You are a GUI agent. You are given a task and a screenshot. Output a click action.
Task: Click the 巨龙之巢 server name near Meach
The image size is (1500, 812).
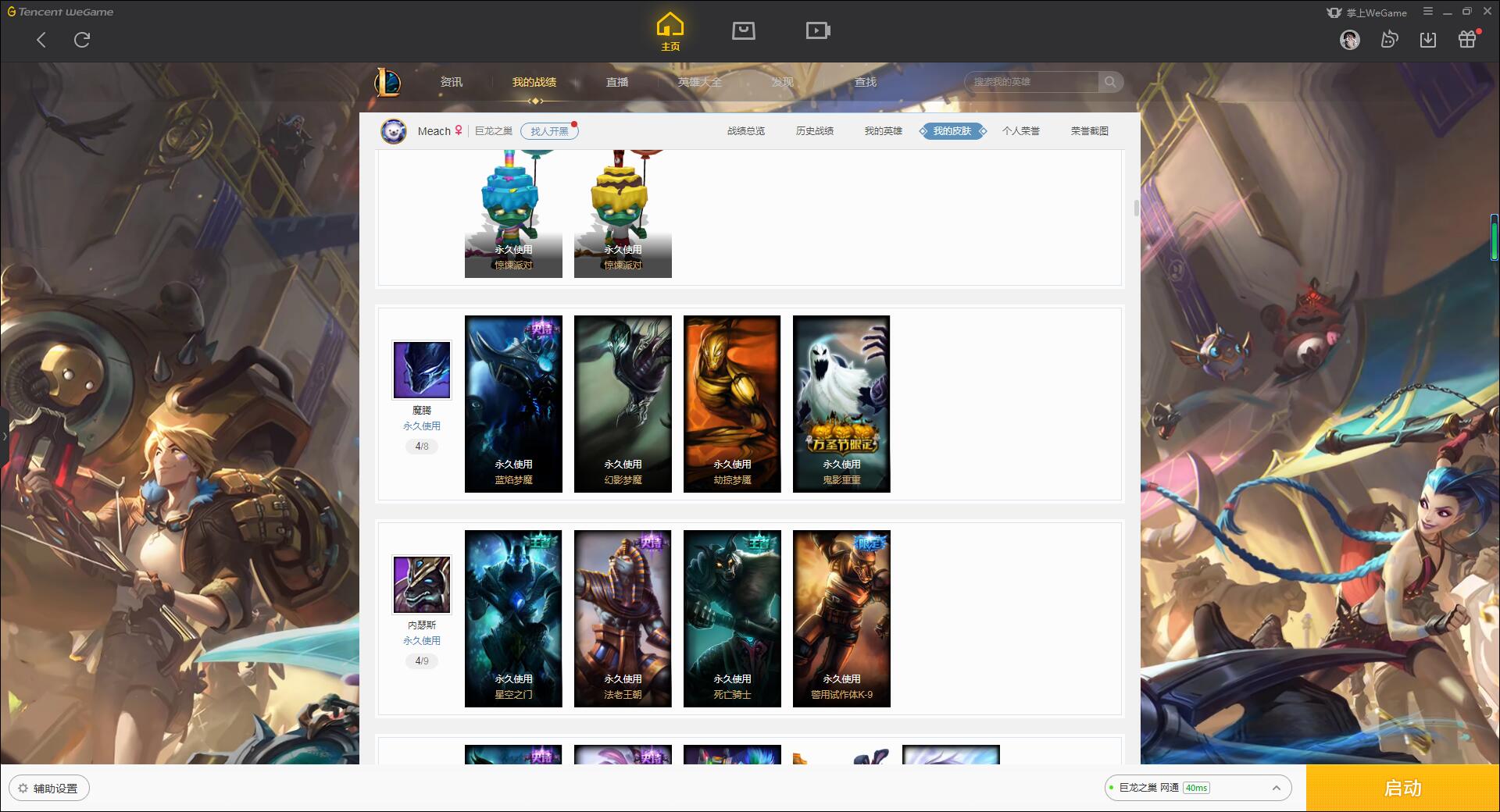point(494,131)
